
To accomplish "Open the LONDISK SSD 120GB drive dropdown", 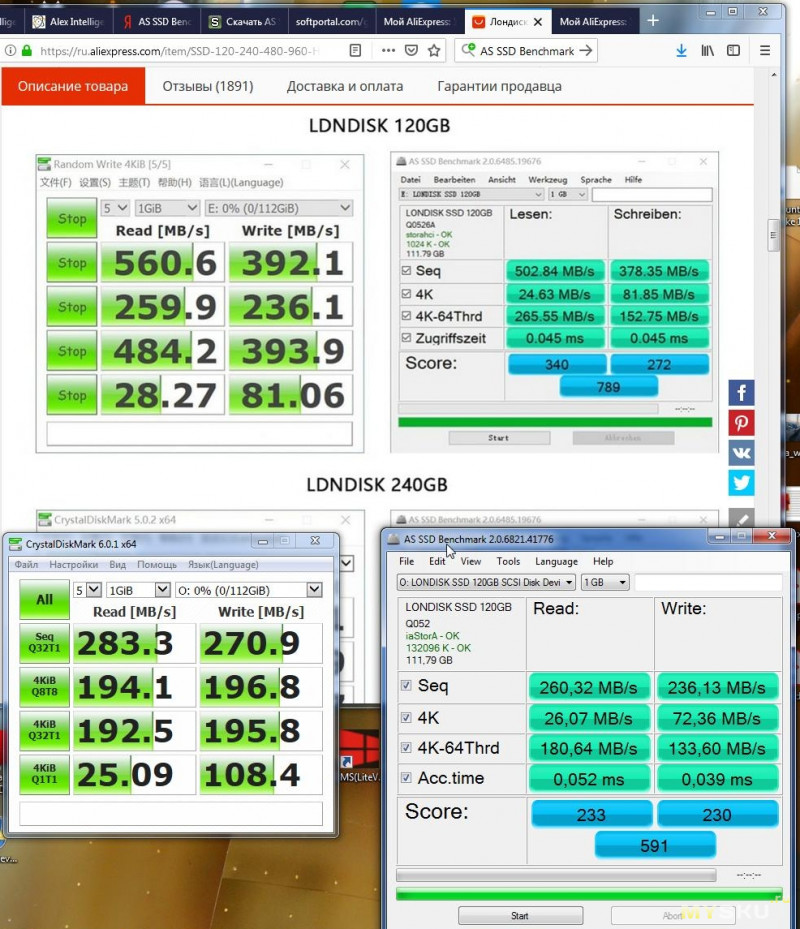I will tap(486, 582).
